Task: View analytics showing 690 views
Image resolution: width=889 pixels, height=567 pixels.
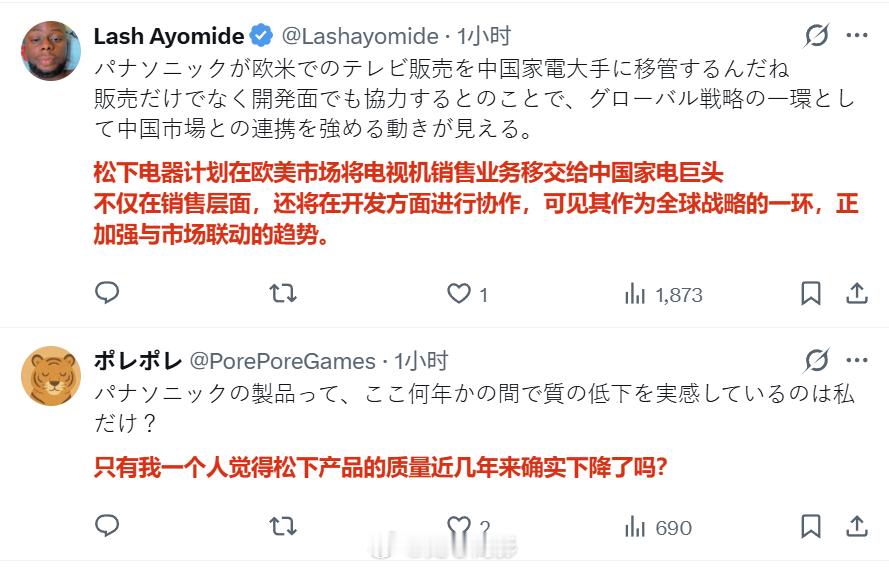Action: tap(658, 527)
